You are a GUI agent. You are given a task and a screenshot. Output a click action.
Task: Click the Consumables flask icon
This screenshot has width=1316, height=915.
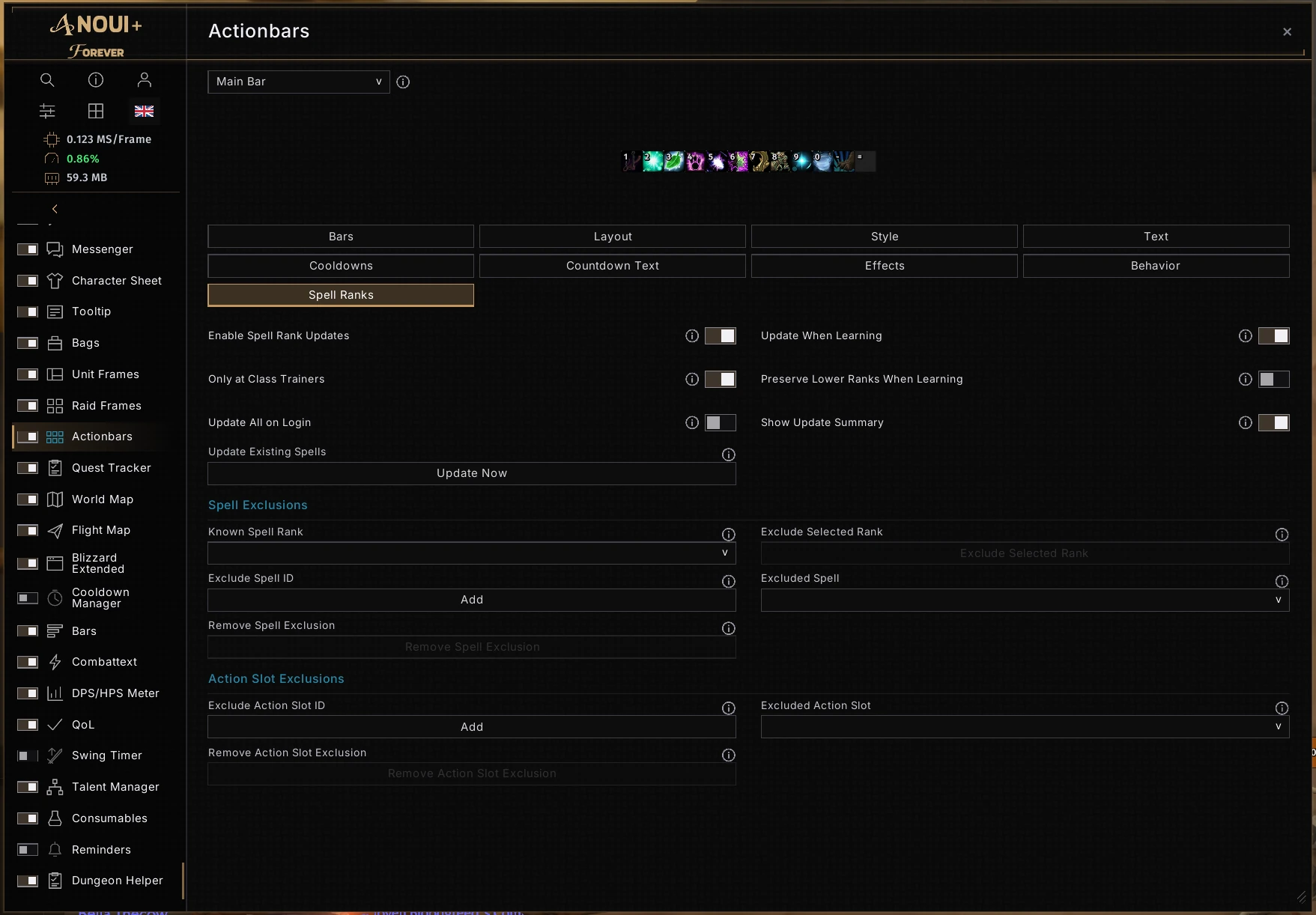(x=55, y=818)
